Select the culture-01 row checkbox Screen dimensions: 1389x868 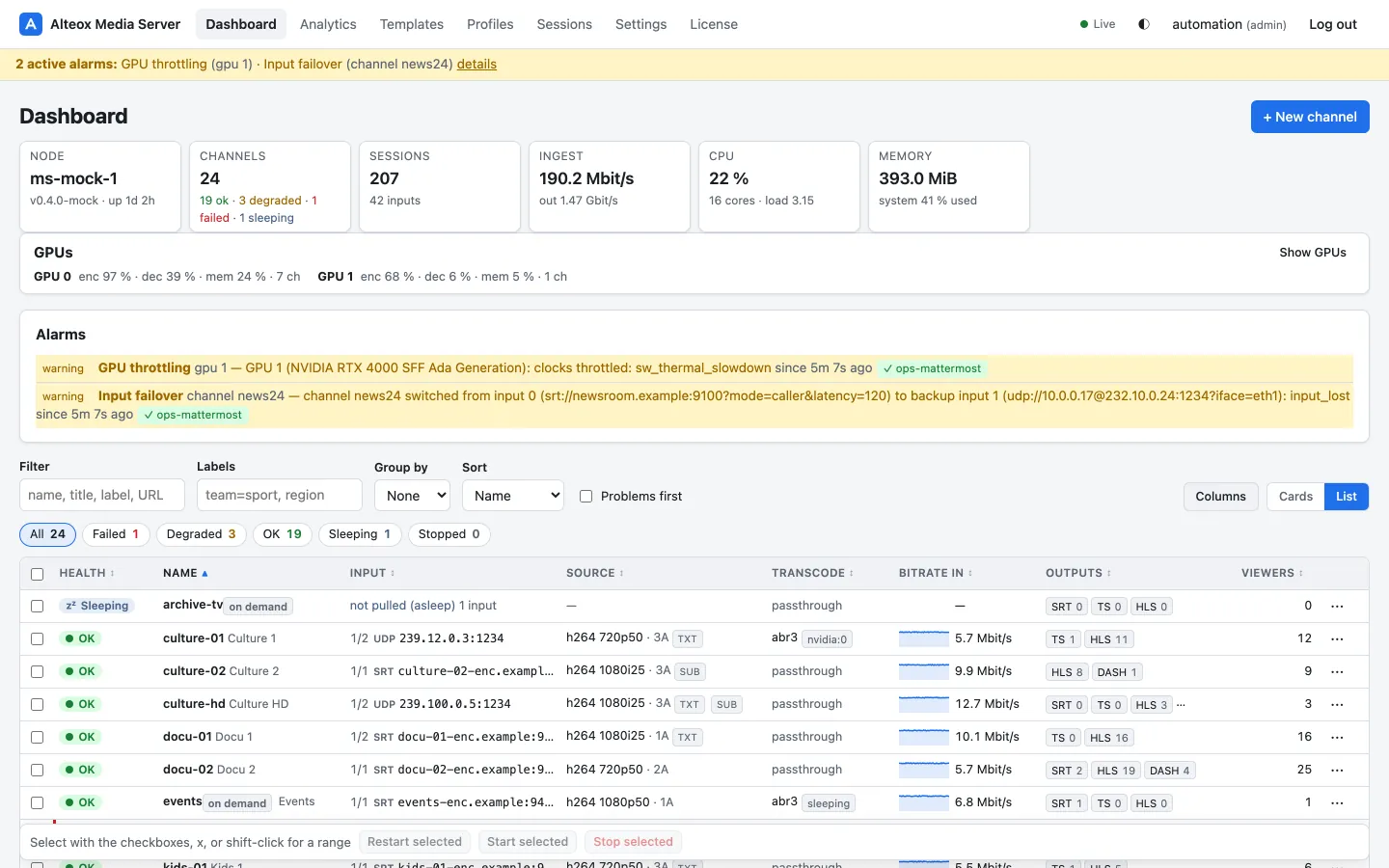[x=38, y=639]
